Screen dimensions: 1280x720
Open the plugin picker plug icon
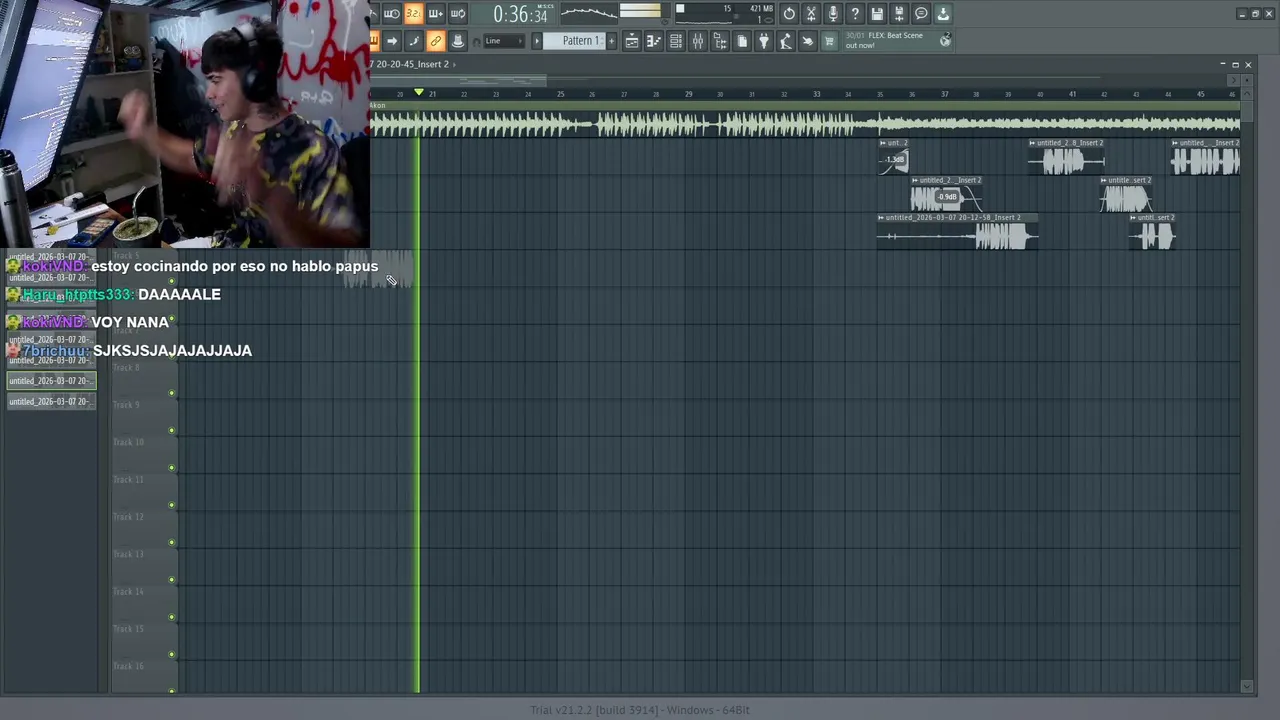click(x=764, y=41)
